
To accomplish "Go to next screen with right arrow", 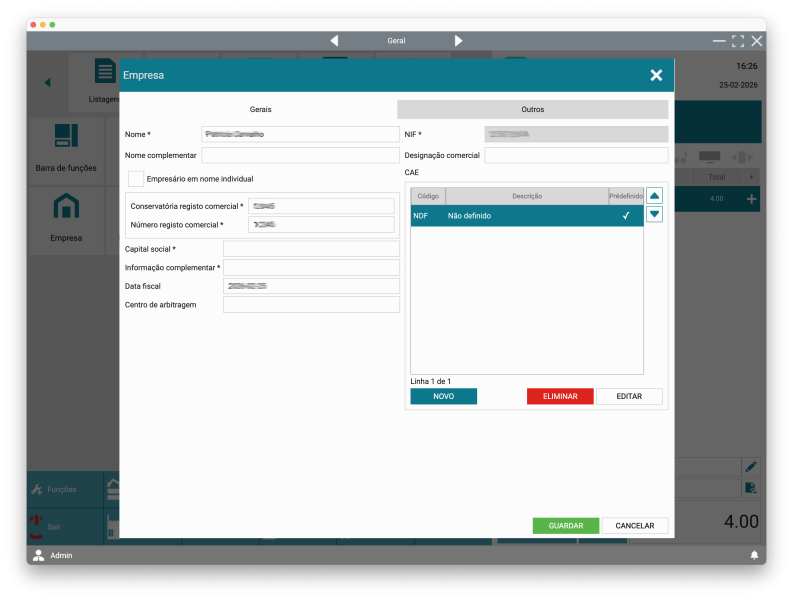I will [459, 41].
